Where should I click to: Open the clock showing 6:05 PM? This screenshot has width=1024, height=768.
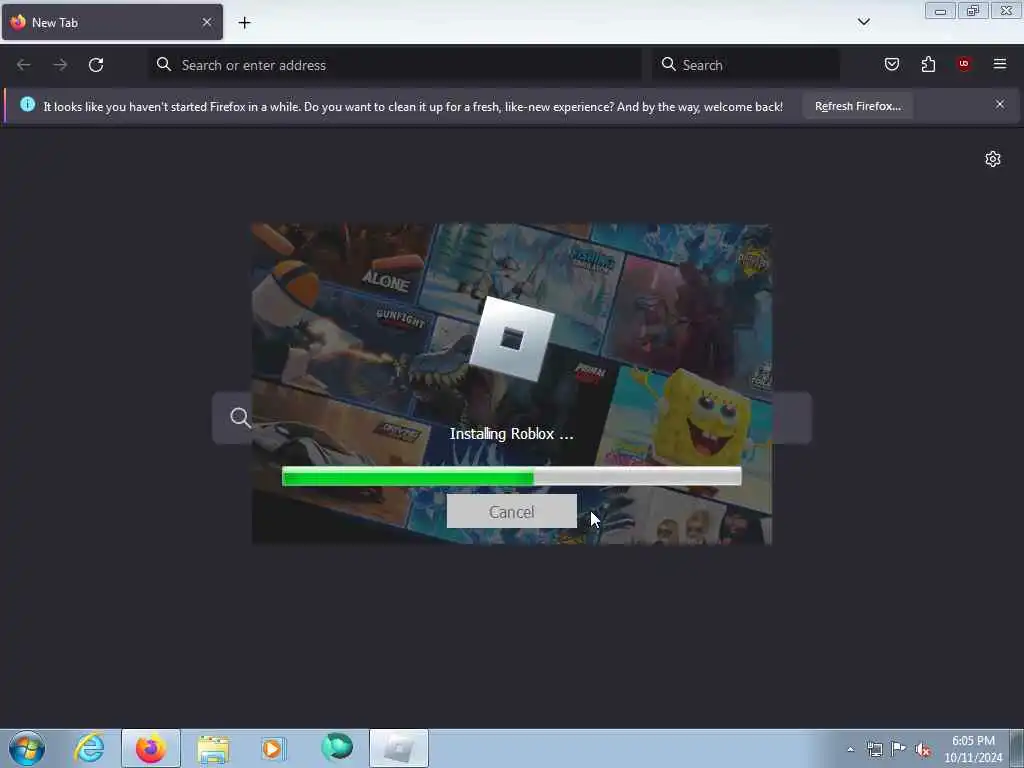973,749
